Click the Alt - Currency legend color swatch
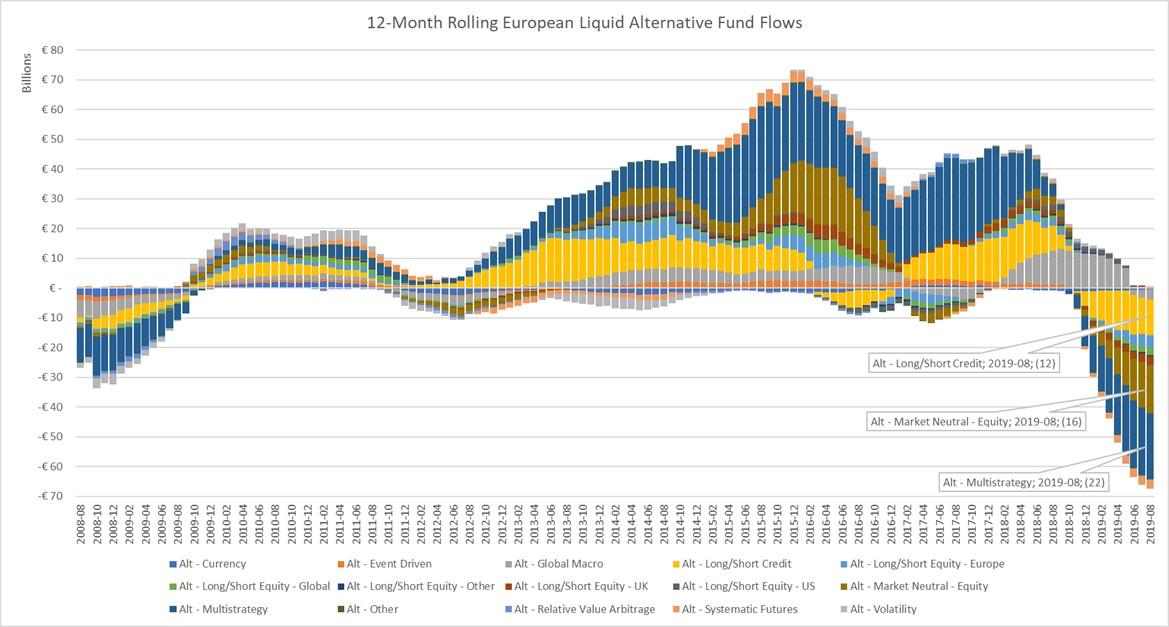The width and height of the screenshot is (1169, 627). pos(173,564)
